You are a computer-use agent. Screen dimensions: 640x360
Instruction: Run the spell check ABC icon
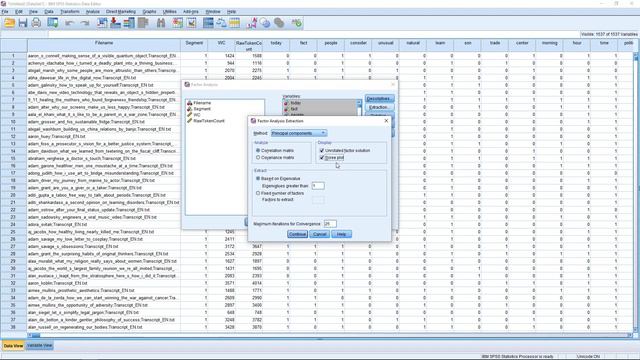pyautogui.click(x=297, y=23)
